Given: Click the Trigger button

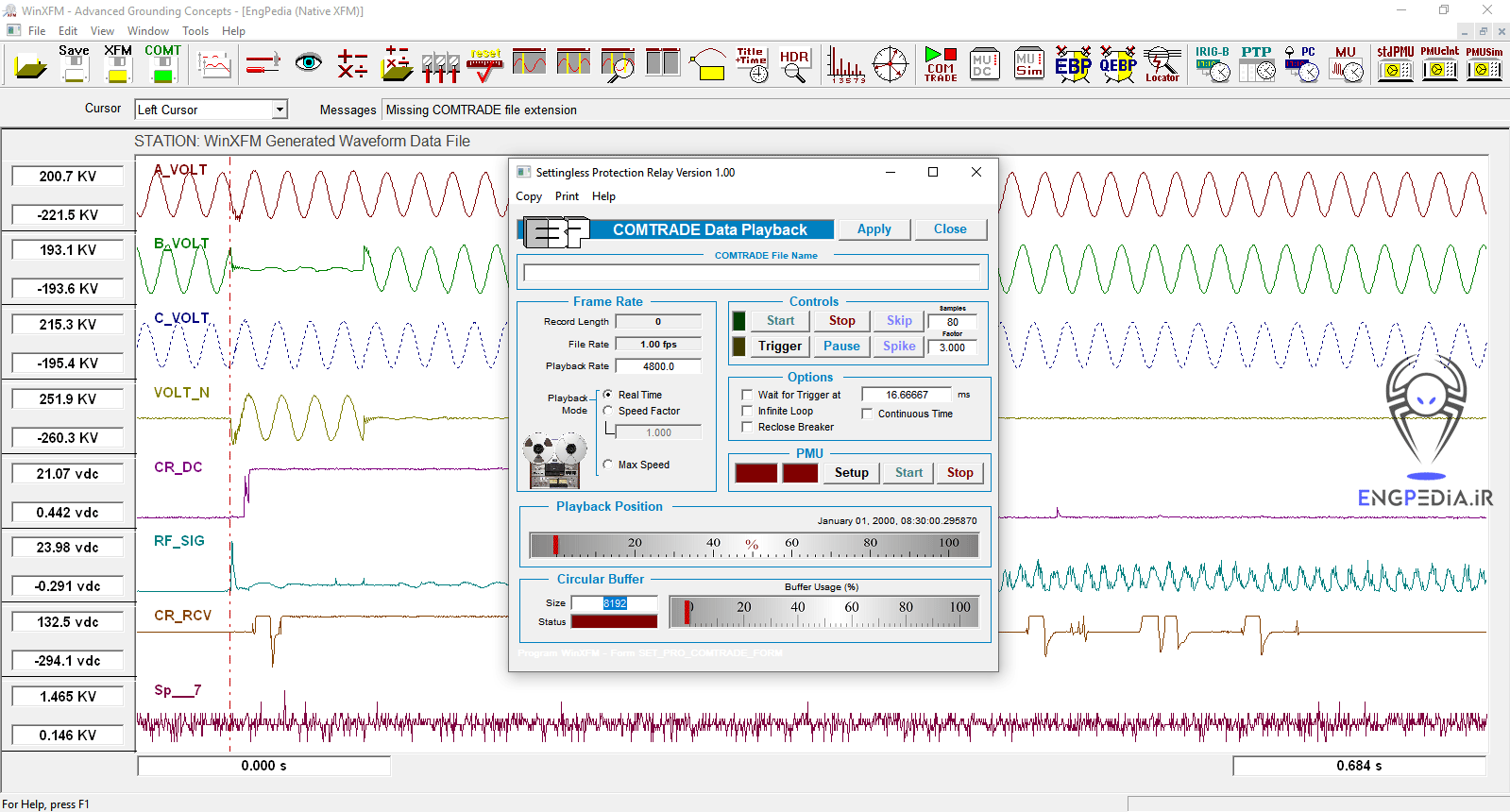Looking at the screenshot, I should pos(780,347).
